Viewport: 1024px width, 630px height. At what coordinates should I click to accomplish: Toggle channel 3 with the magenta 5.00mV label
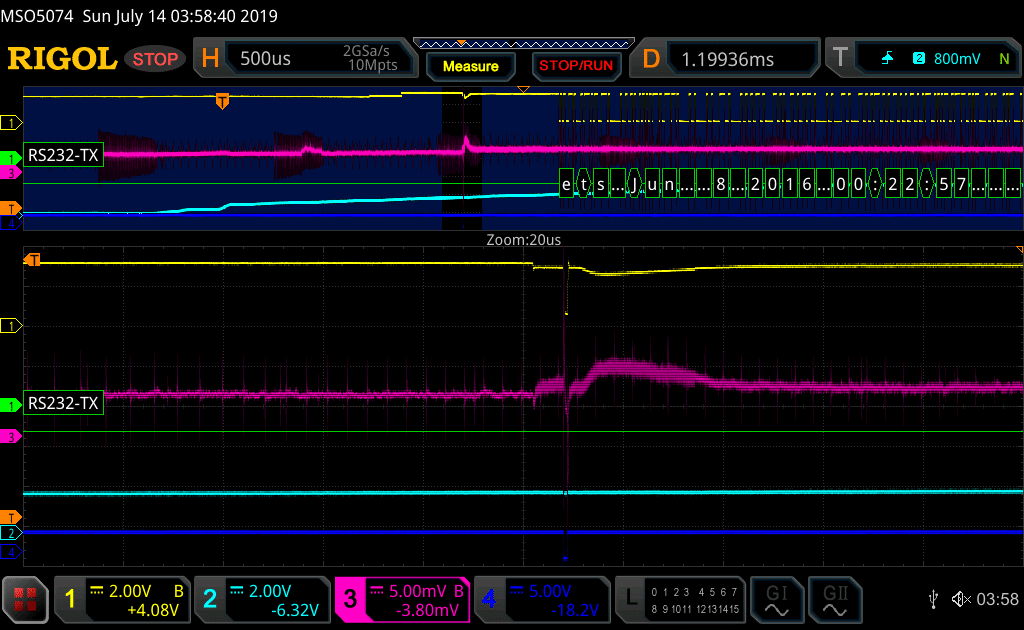coord(401,599)
